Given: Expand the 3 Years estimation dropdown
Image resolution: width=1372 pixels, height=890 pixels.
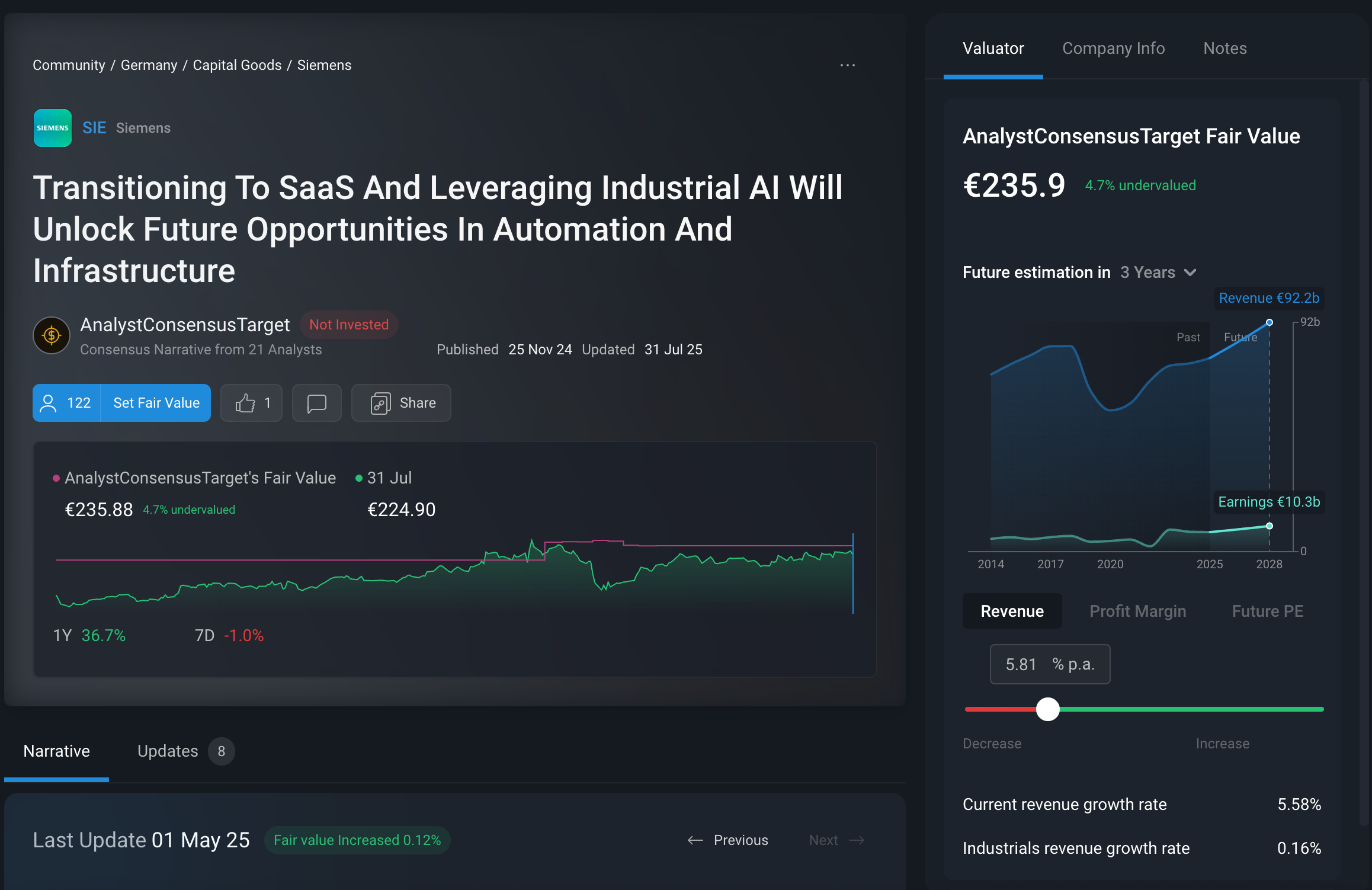Looking at the screenshot, I should [1159, 273].
